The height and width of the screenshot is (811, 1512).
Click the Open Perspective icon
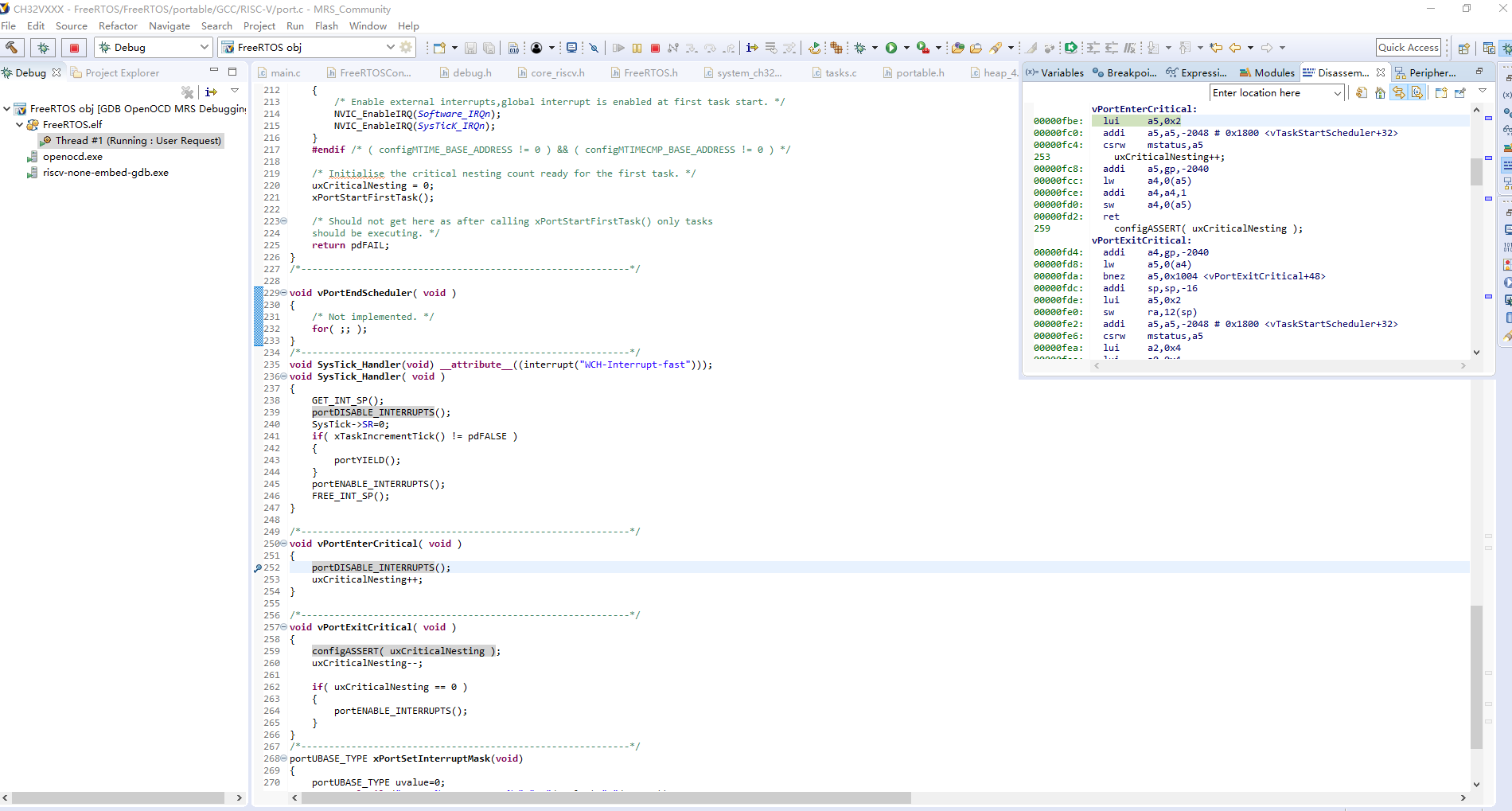[x=1463, y=48]
